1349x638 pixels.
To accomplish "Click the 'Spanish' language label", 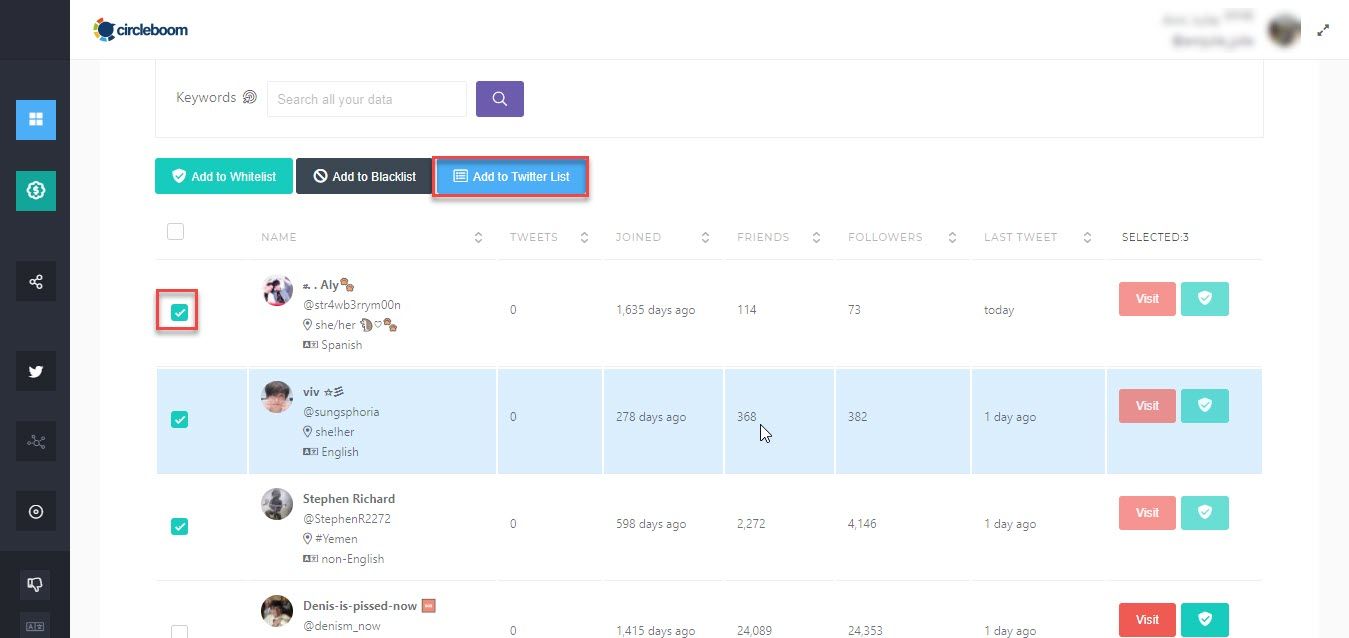I will pos(342,345).
